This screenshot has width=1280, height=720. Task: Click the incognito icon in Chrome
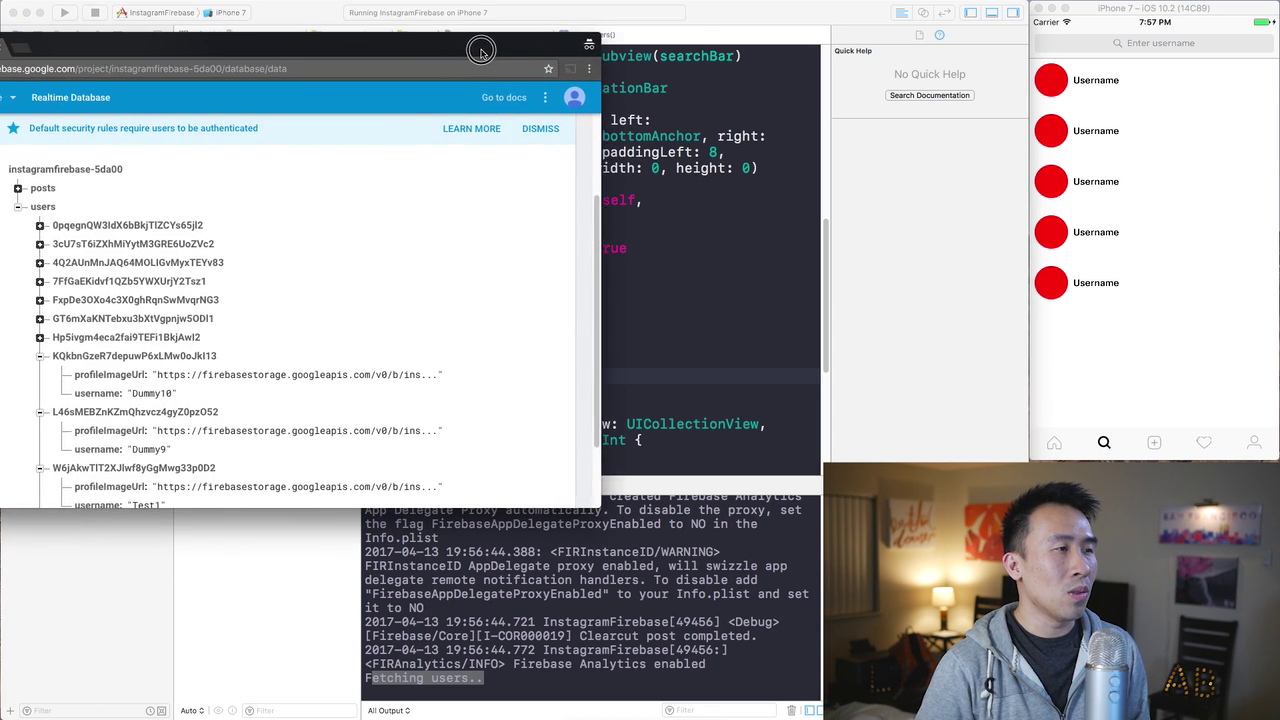589,45
